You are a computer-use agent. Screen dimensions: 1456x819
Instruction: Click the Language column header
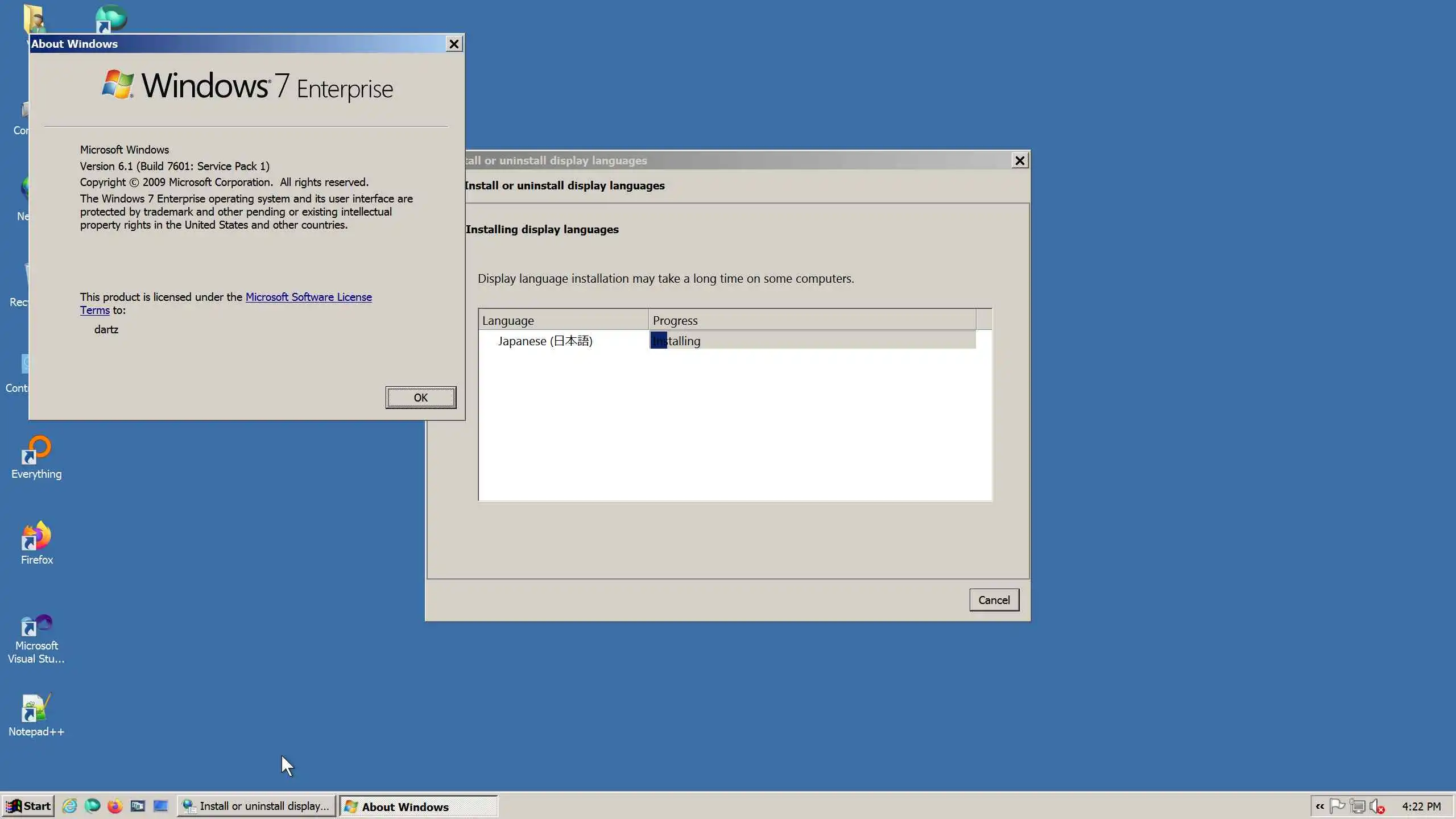[x=563, y=320]
